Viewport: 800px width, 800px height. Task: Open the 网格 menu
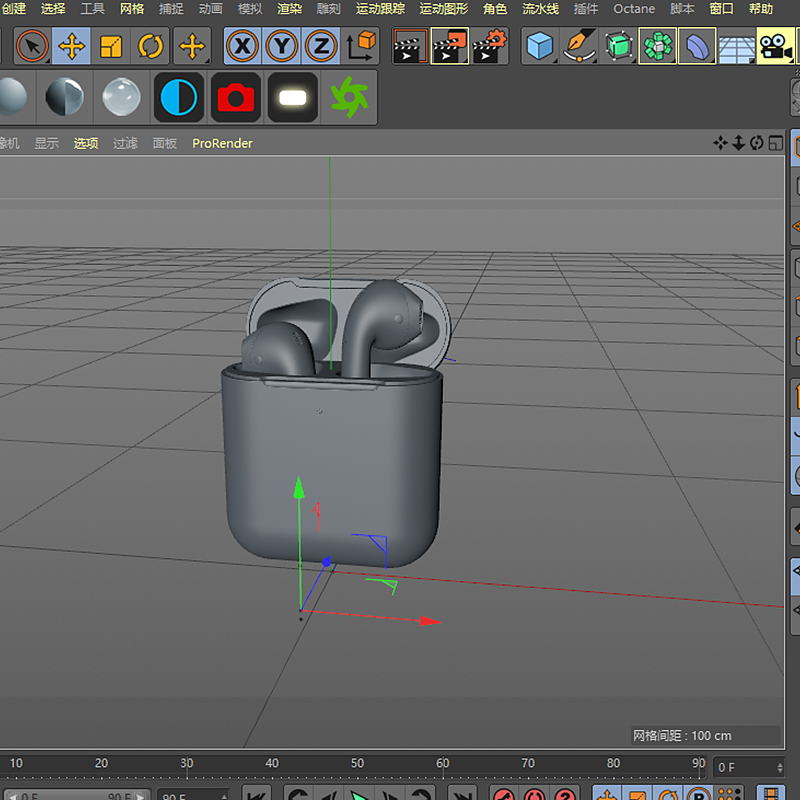[132, 9]
